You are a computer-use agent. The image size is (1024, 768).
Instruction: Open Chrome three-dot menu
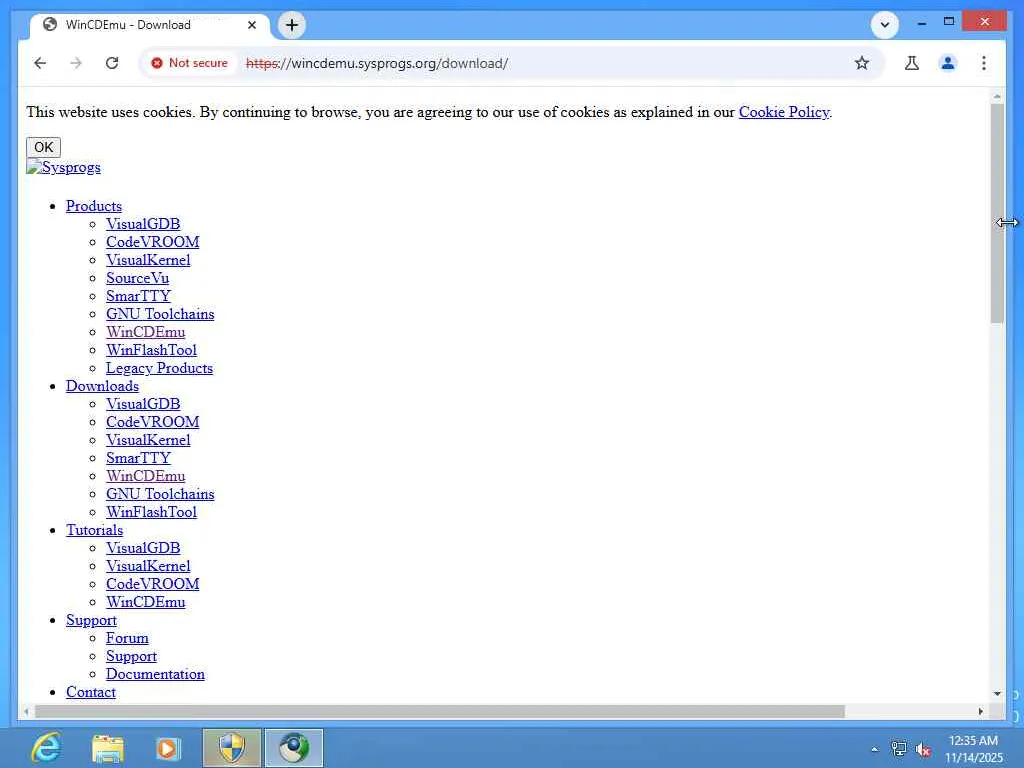[984, 63]
